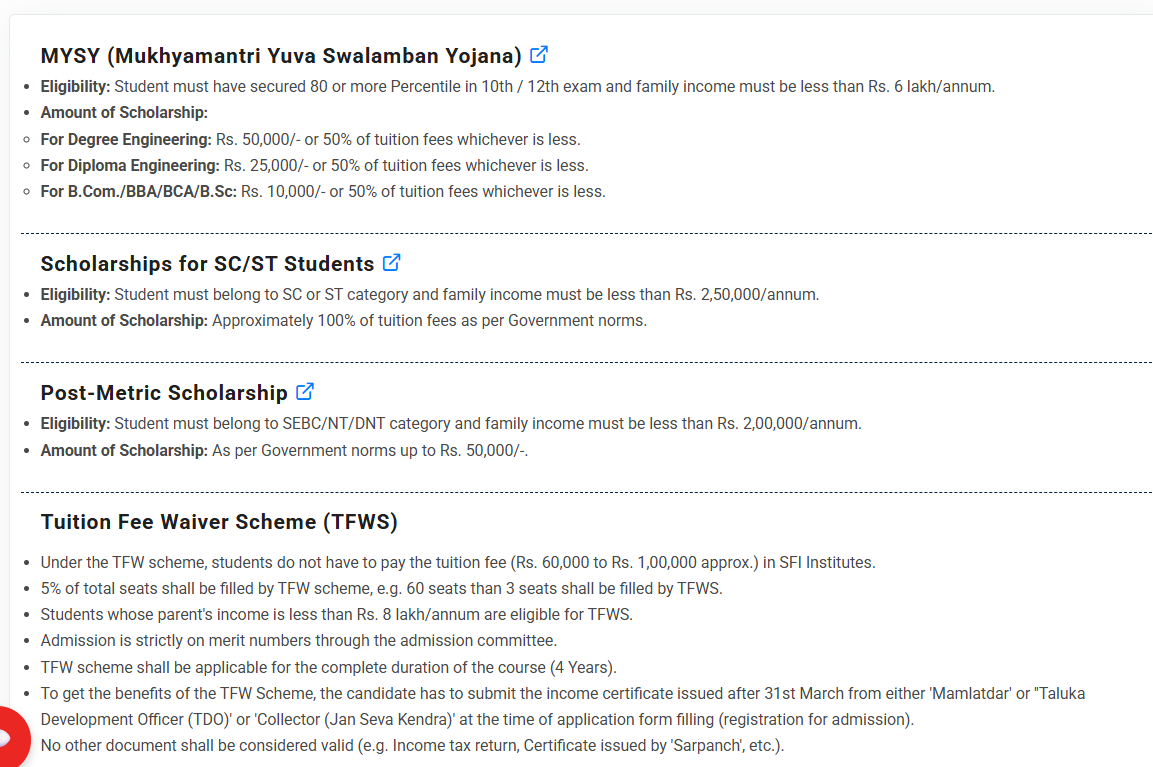Screen dimensions: 1153x767
Task: Click the Scholarships for SC/ST Students heading
Action: coord(207,264)
